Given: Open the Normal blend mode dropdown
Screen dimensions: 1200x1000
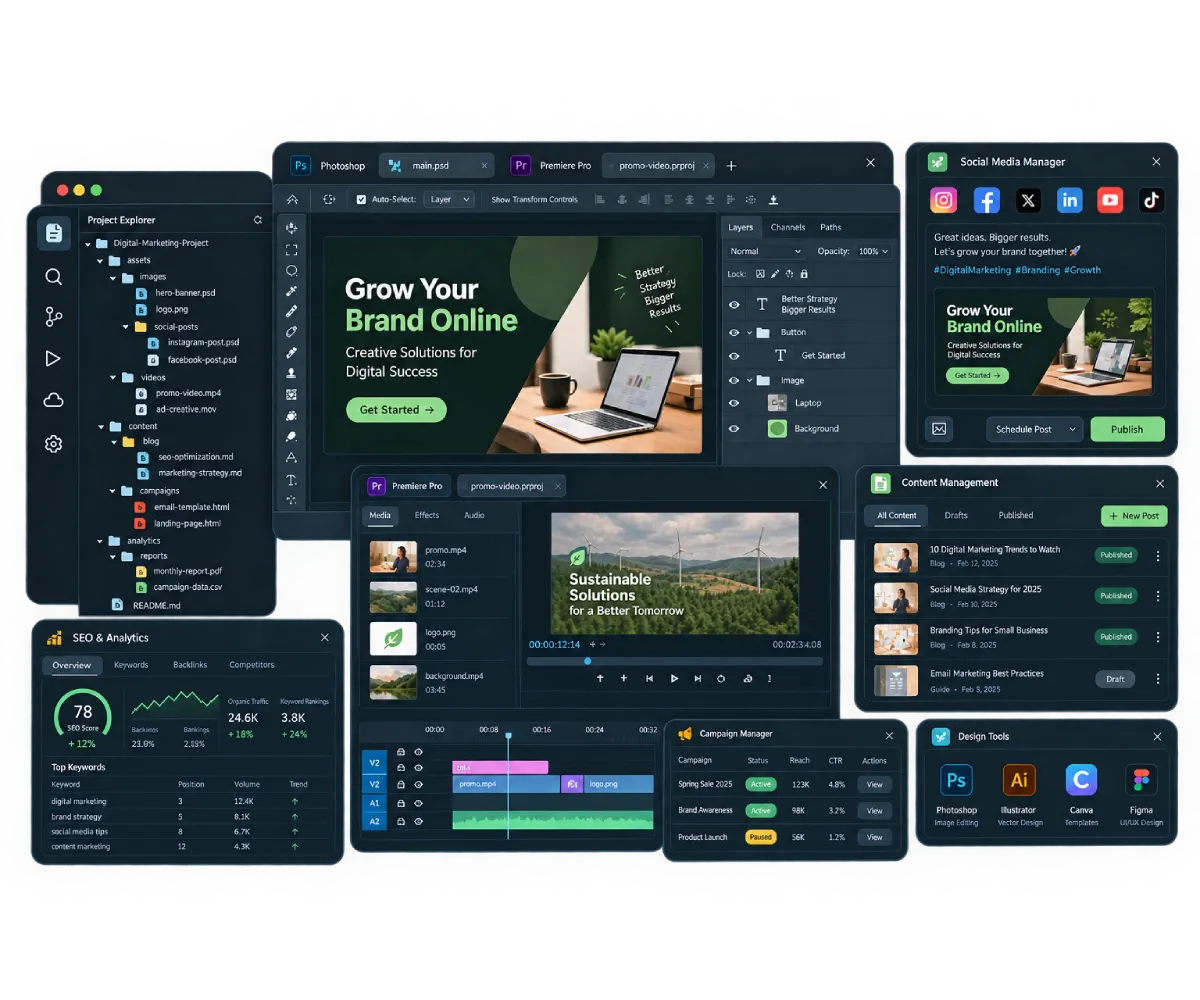Looking at the screenshot, I should [766, 251].
